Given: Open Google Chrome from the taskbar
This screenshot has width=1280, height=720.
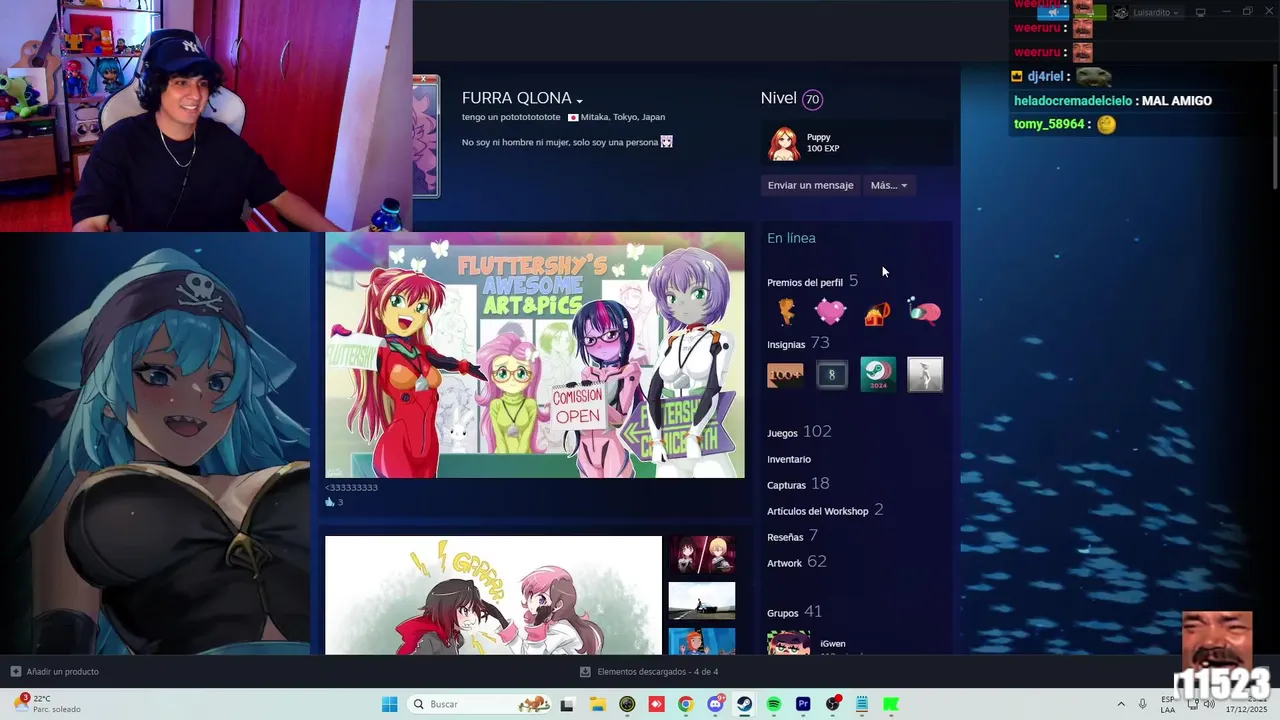Looking at the screenshot, I should point(685,704).
